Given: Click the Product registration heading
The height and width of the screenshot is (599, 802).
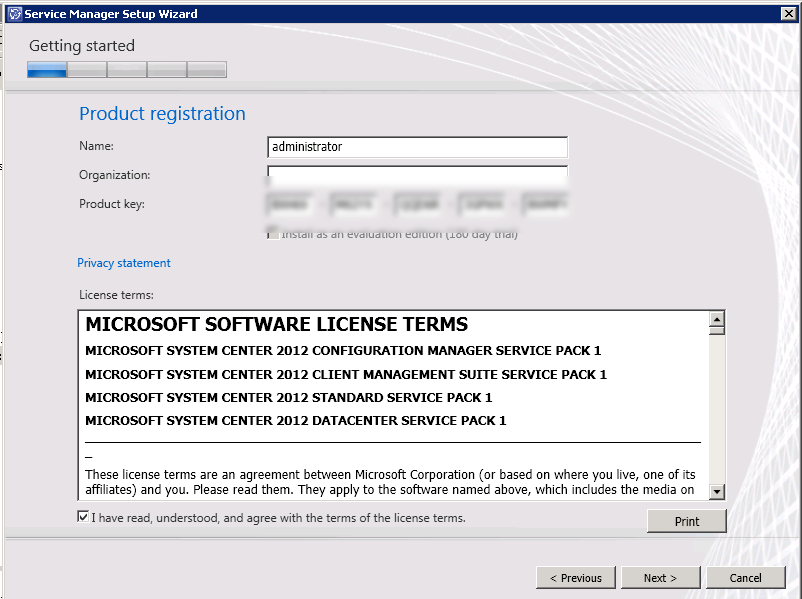Looking at the screenshot, I should click(162, 114).
